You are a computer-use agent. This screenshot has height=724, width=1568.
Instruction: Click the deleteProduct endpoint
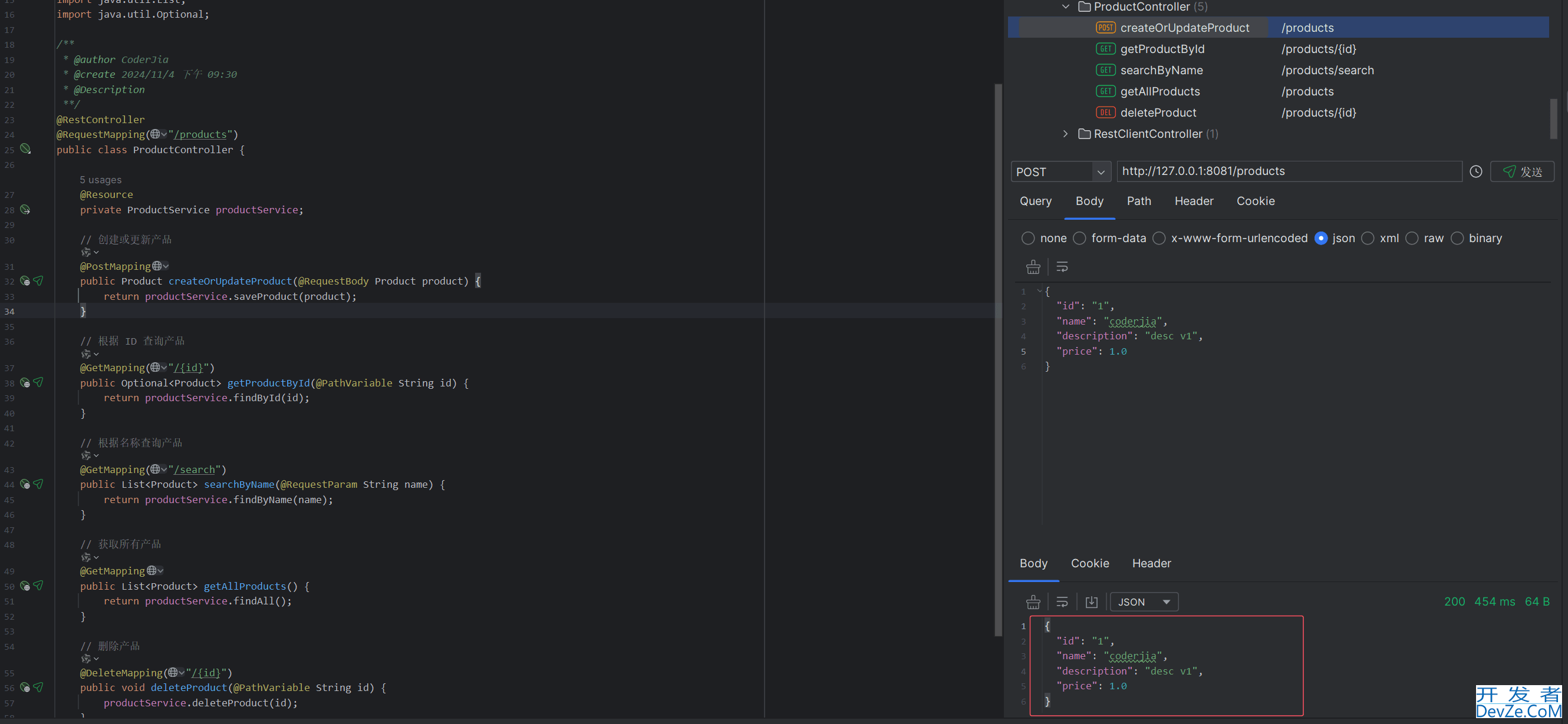1158,112
